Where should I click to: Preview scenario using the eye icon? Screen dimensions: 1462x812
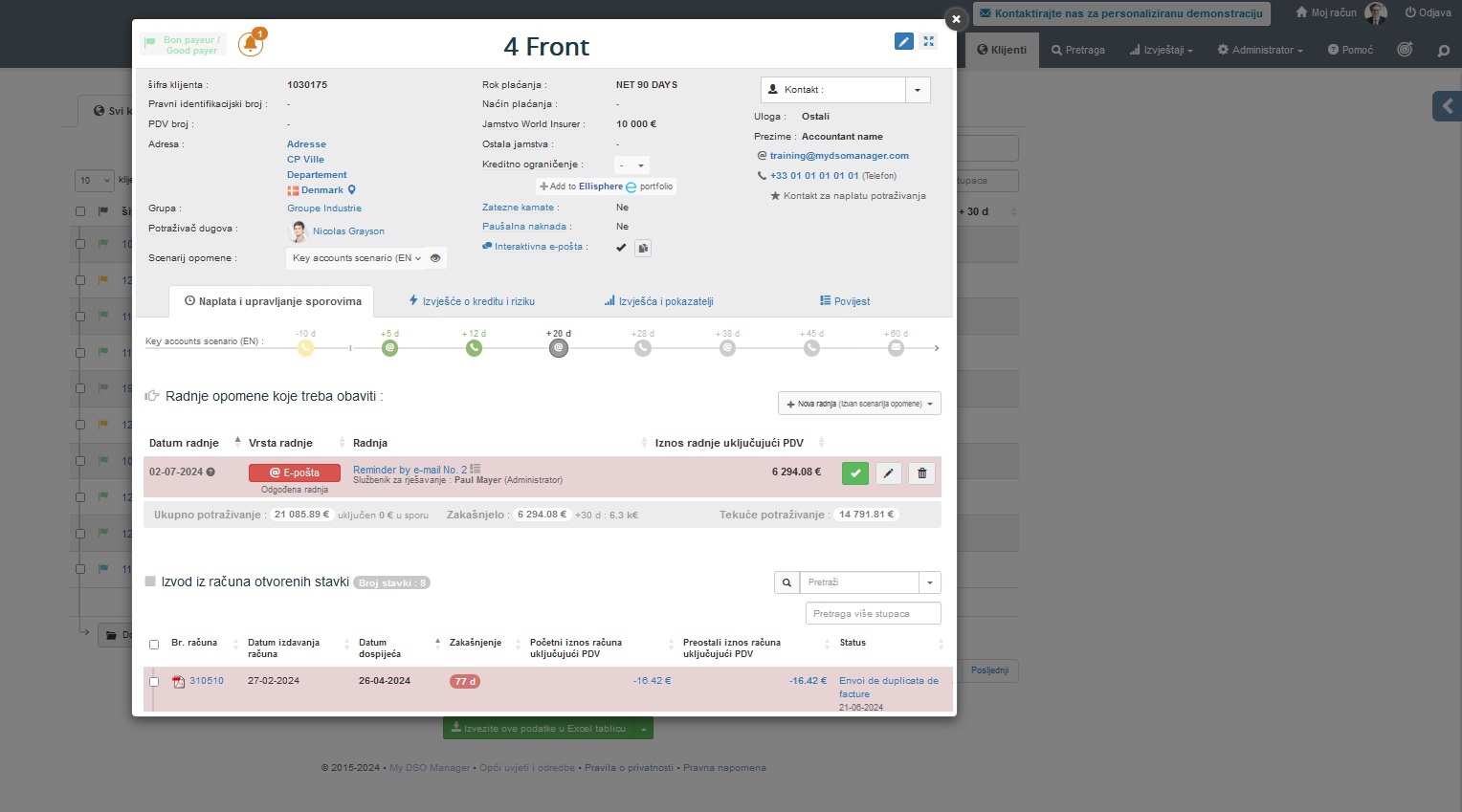(x=435, y=258)
